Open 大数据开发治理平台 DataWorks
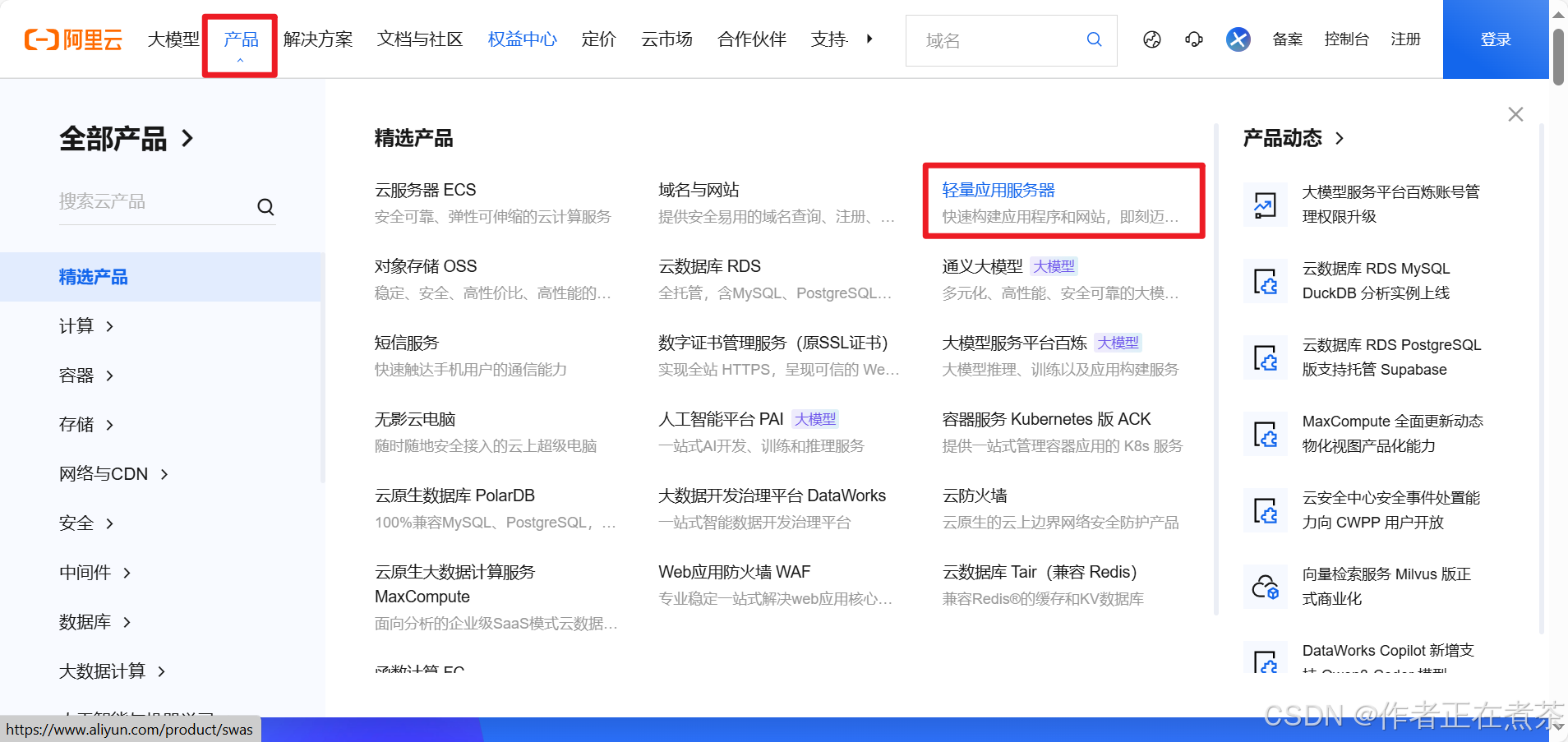This screenshot has height=742, width=1568. (x=772, y=495)
